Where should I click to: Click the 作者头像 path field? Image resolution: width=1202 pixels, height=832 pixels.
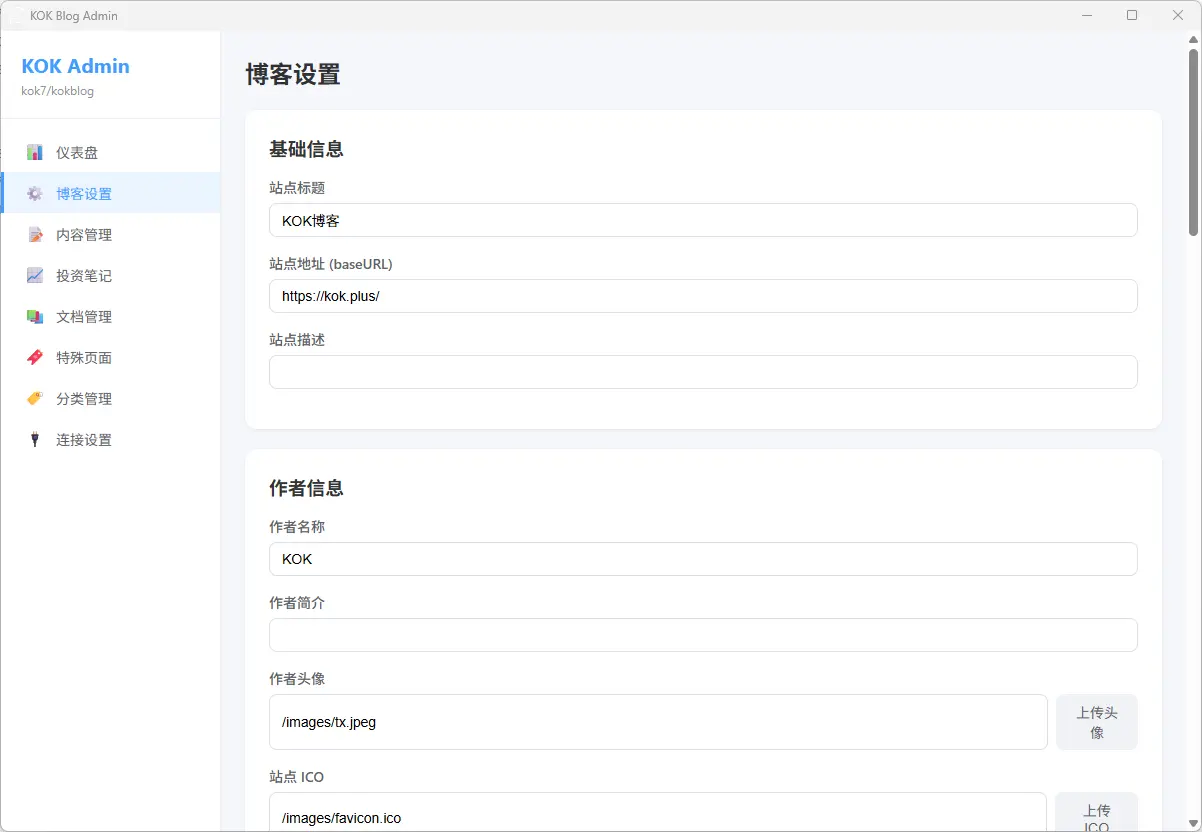point(657,722)
